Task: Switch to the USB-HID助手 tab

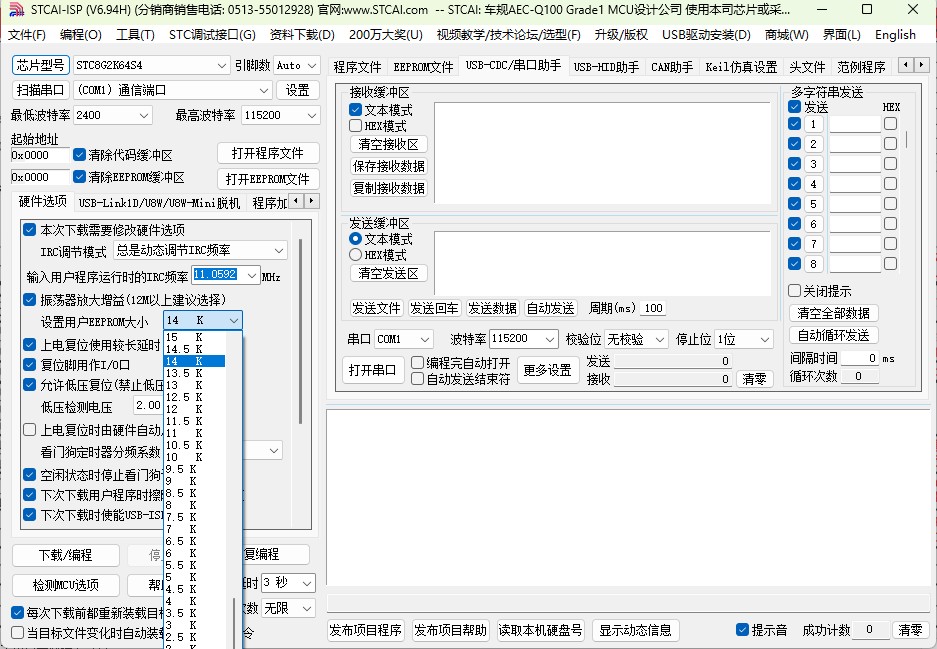Action: 606,67
